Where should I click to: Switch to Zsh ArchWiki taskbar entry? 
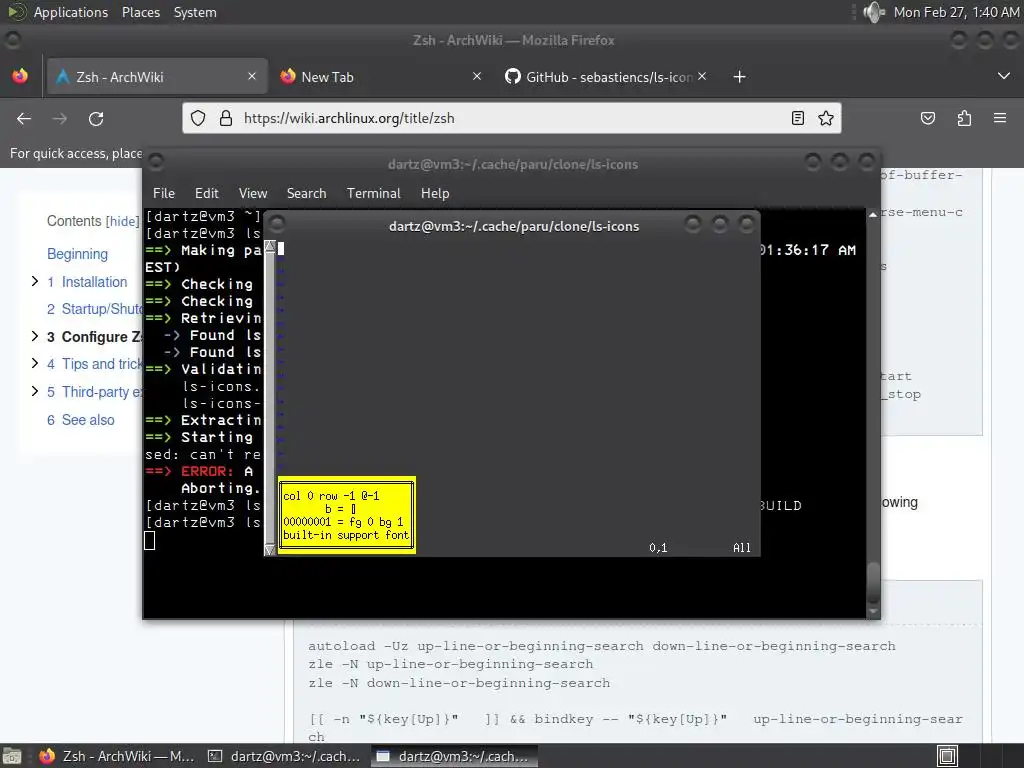pos(117,756)
